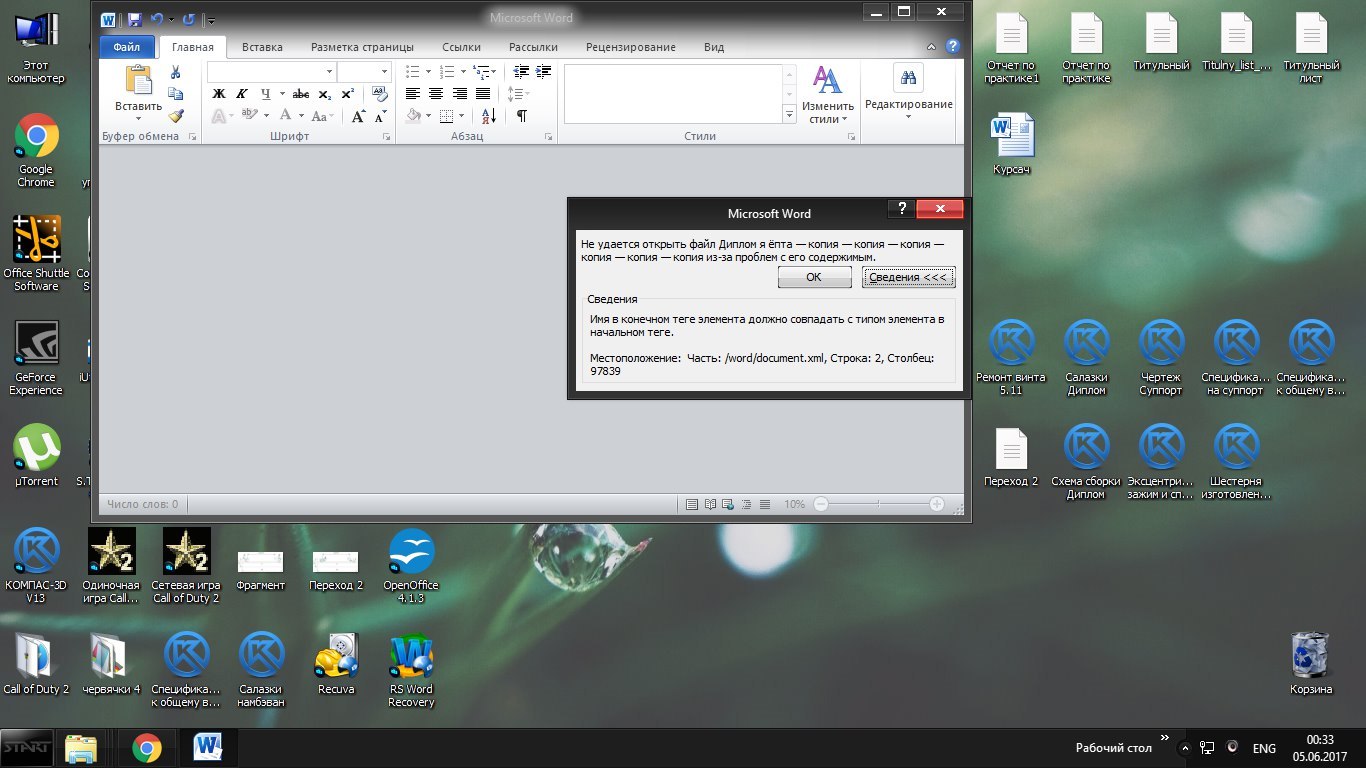Align text right
This screenshot has height=768, width=1366.
click(459, 94)
